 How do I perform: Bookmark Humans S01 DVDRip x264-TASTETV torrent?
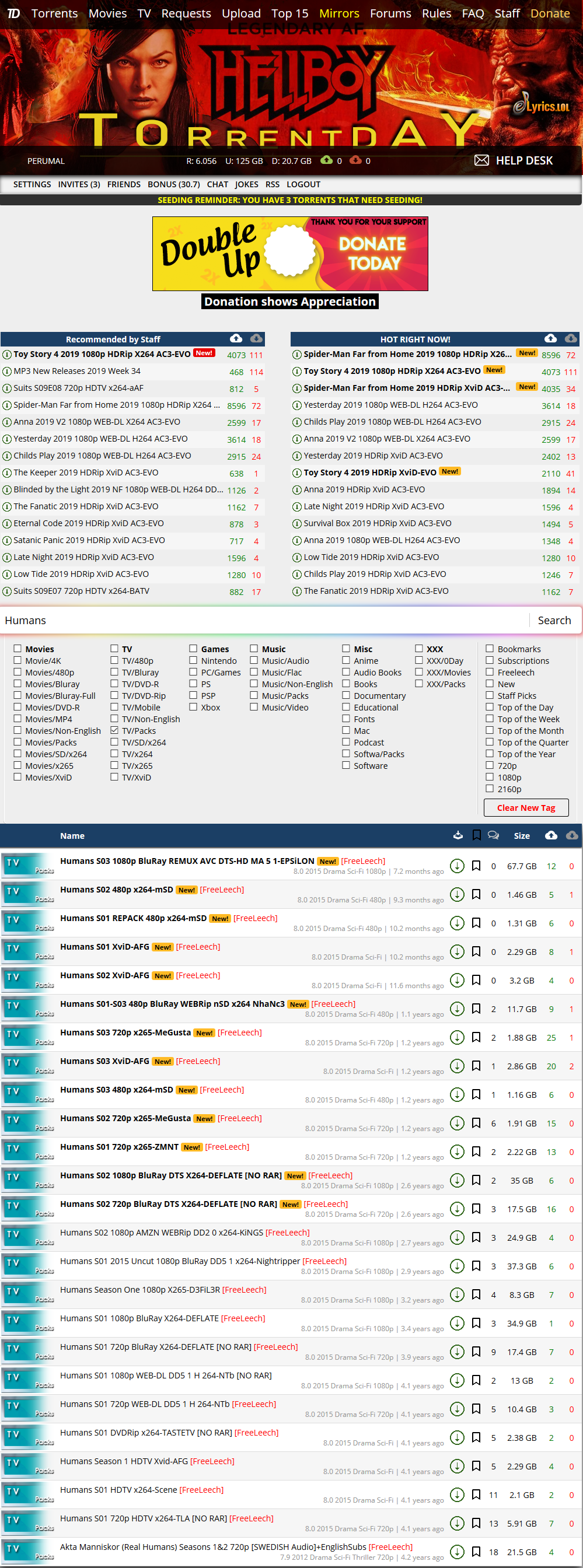[476, 1438]
